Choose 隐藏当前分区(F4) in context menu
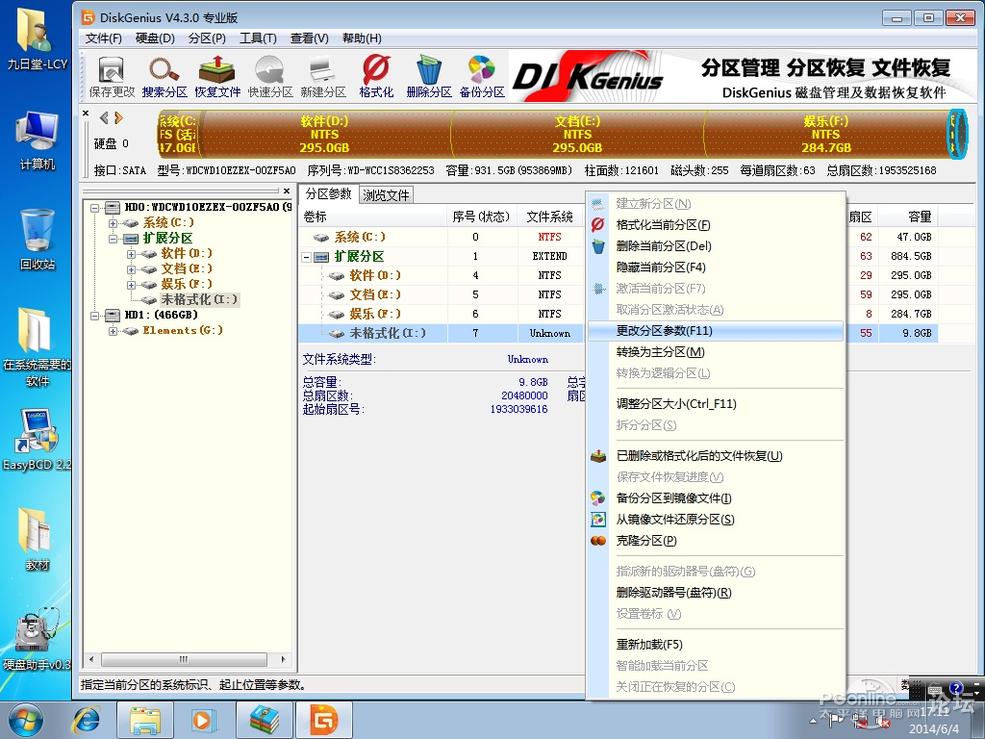The image size is (985, 739). [x=716, y=267]
